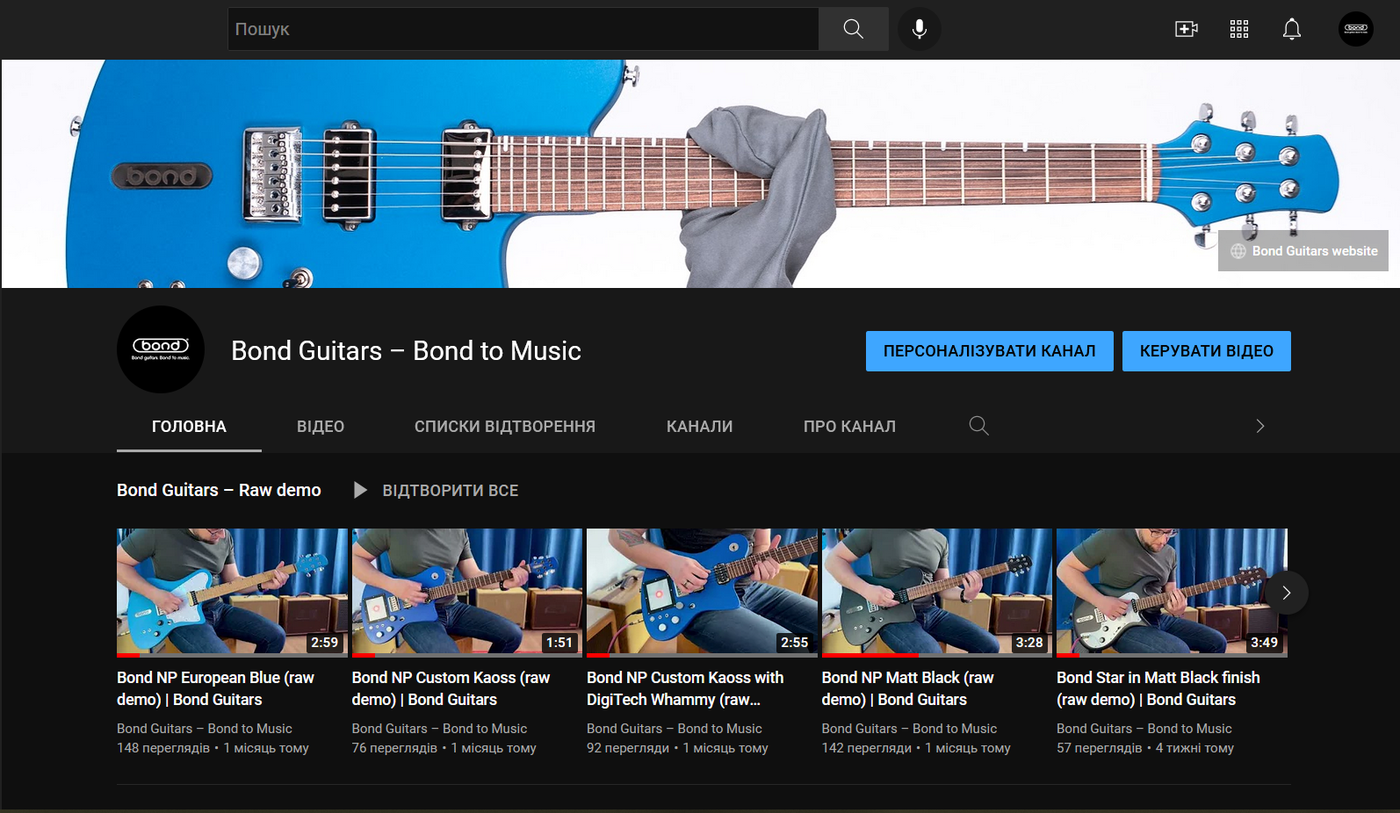This screenshot has height=813, width=1400.
Task: Open Bond NP European Blue video thumbnail
Action: click(232, 592)
